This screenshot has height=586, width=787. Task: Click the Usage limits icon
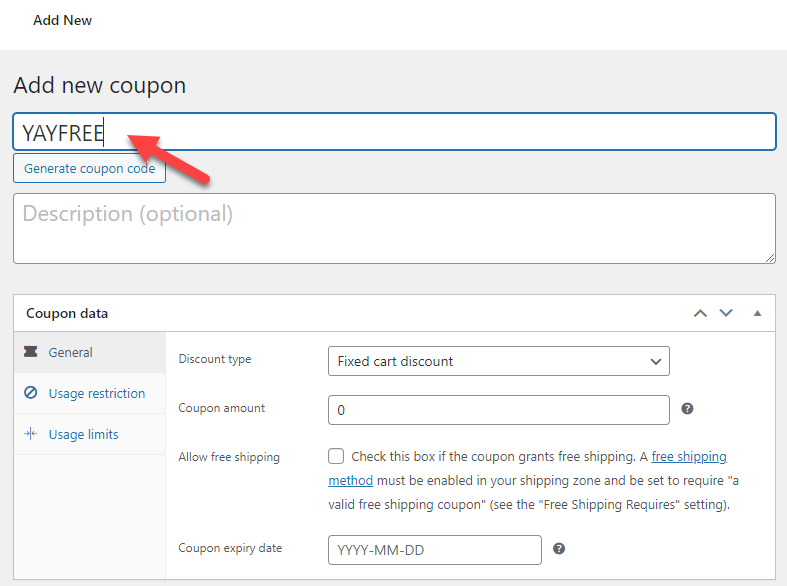pos(31,433)
